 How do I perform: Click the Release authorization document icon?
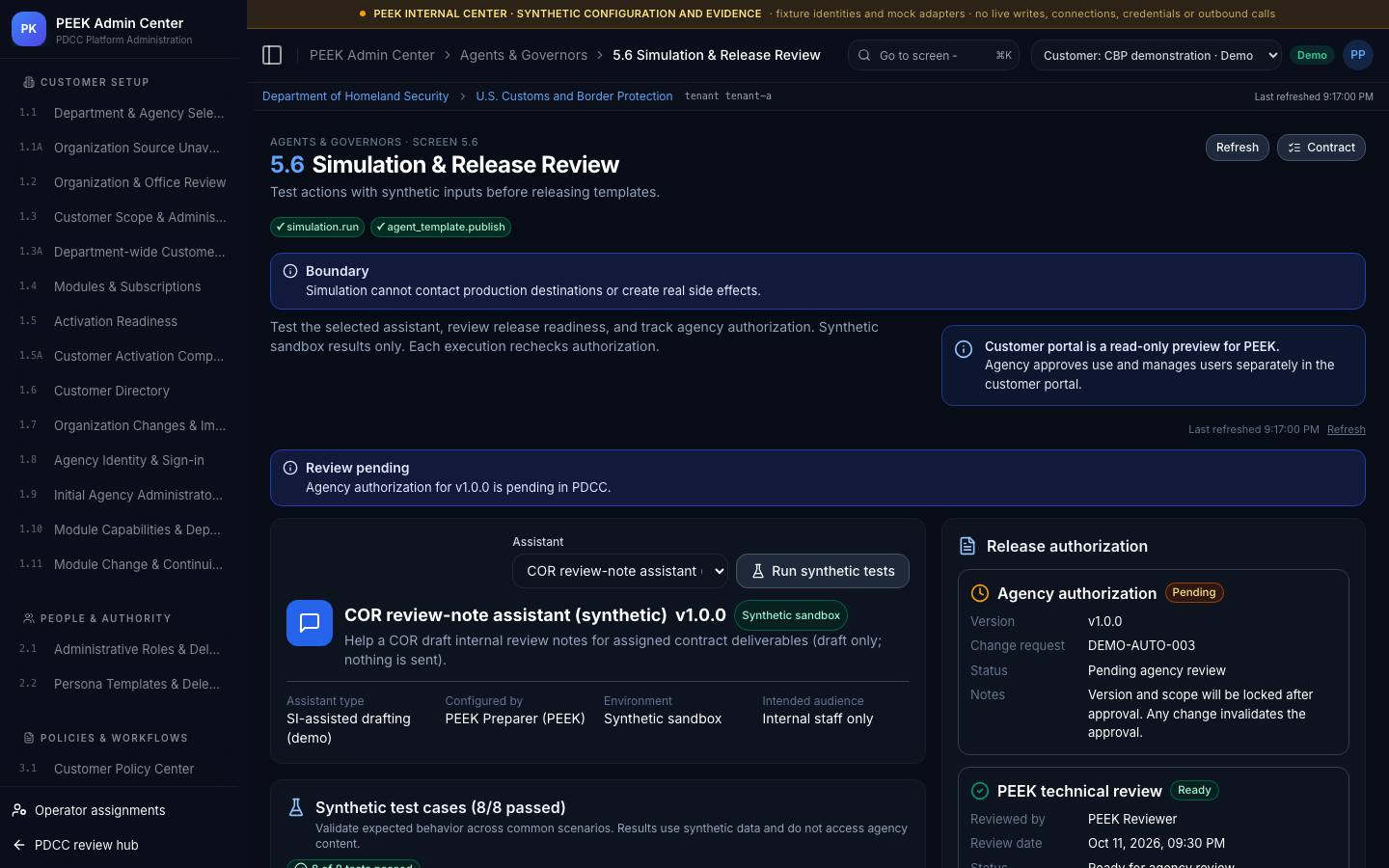pos(967,546)
